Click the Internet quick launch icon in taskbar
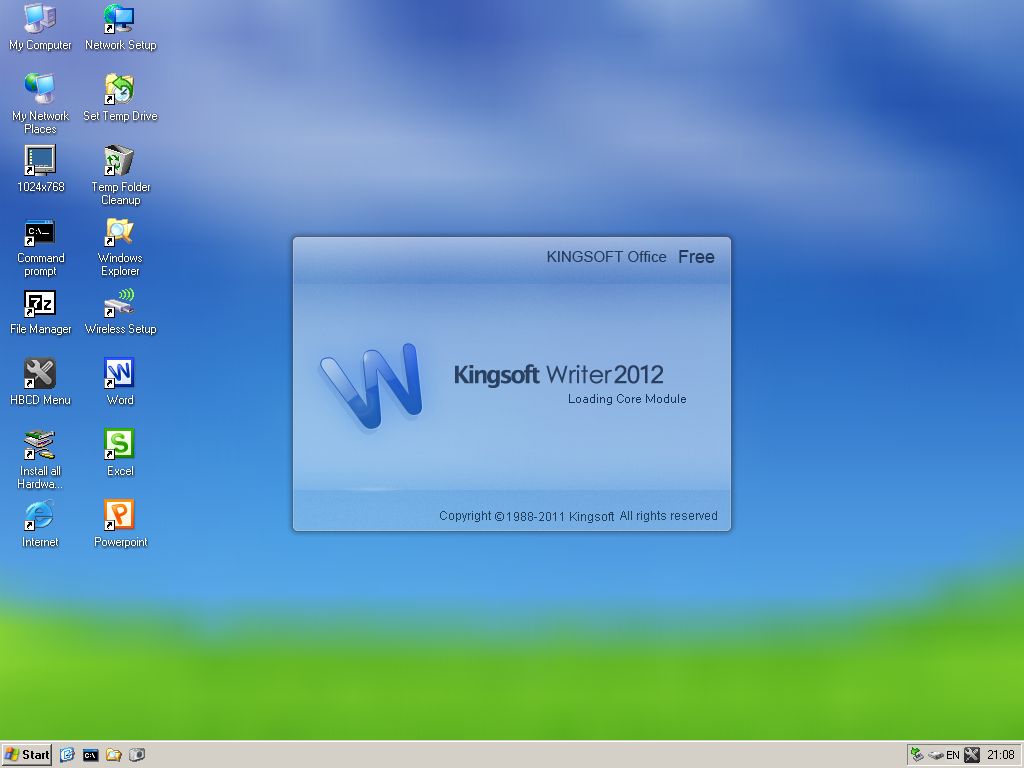 [67, 755]
